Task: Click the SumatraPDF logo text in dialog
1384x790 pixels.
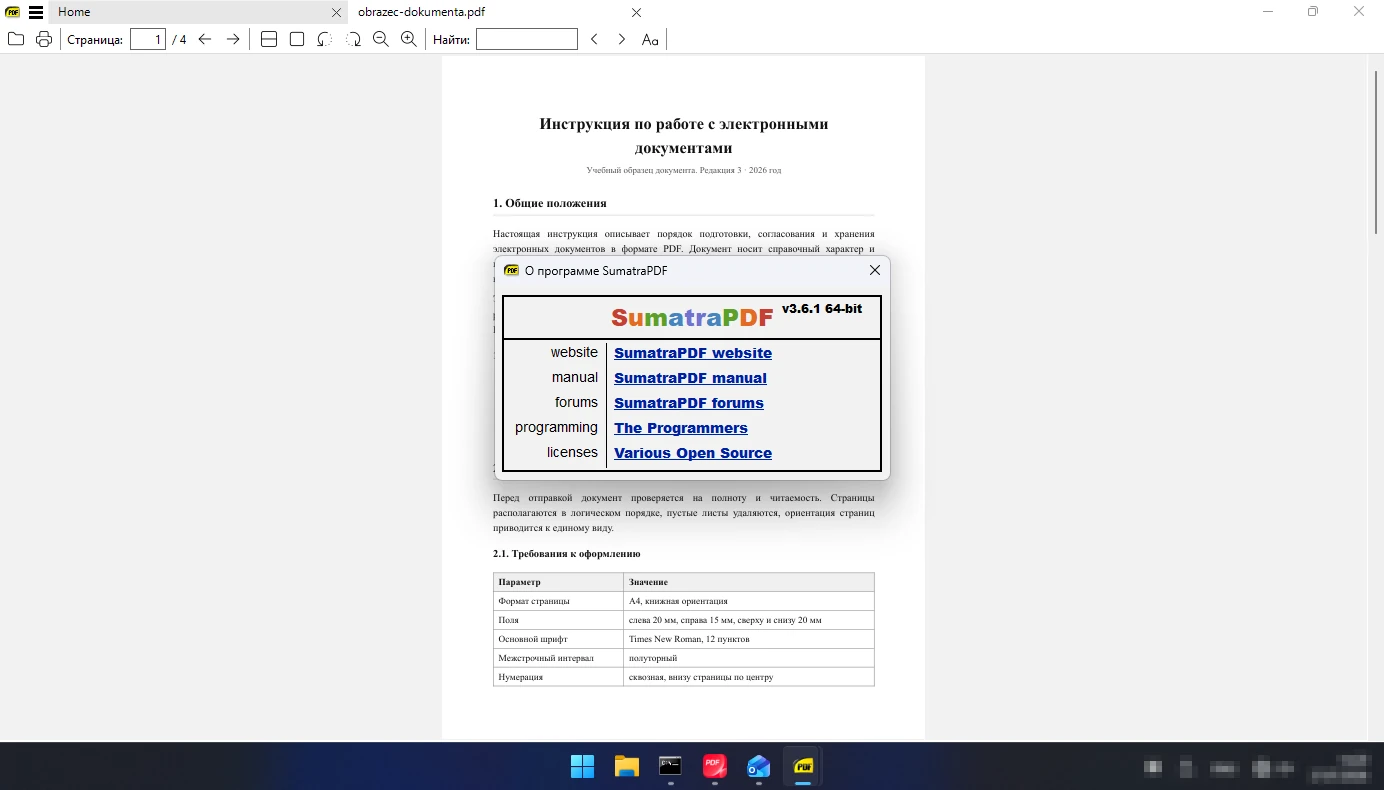Action: point(692,318)
